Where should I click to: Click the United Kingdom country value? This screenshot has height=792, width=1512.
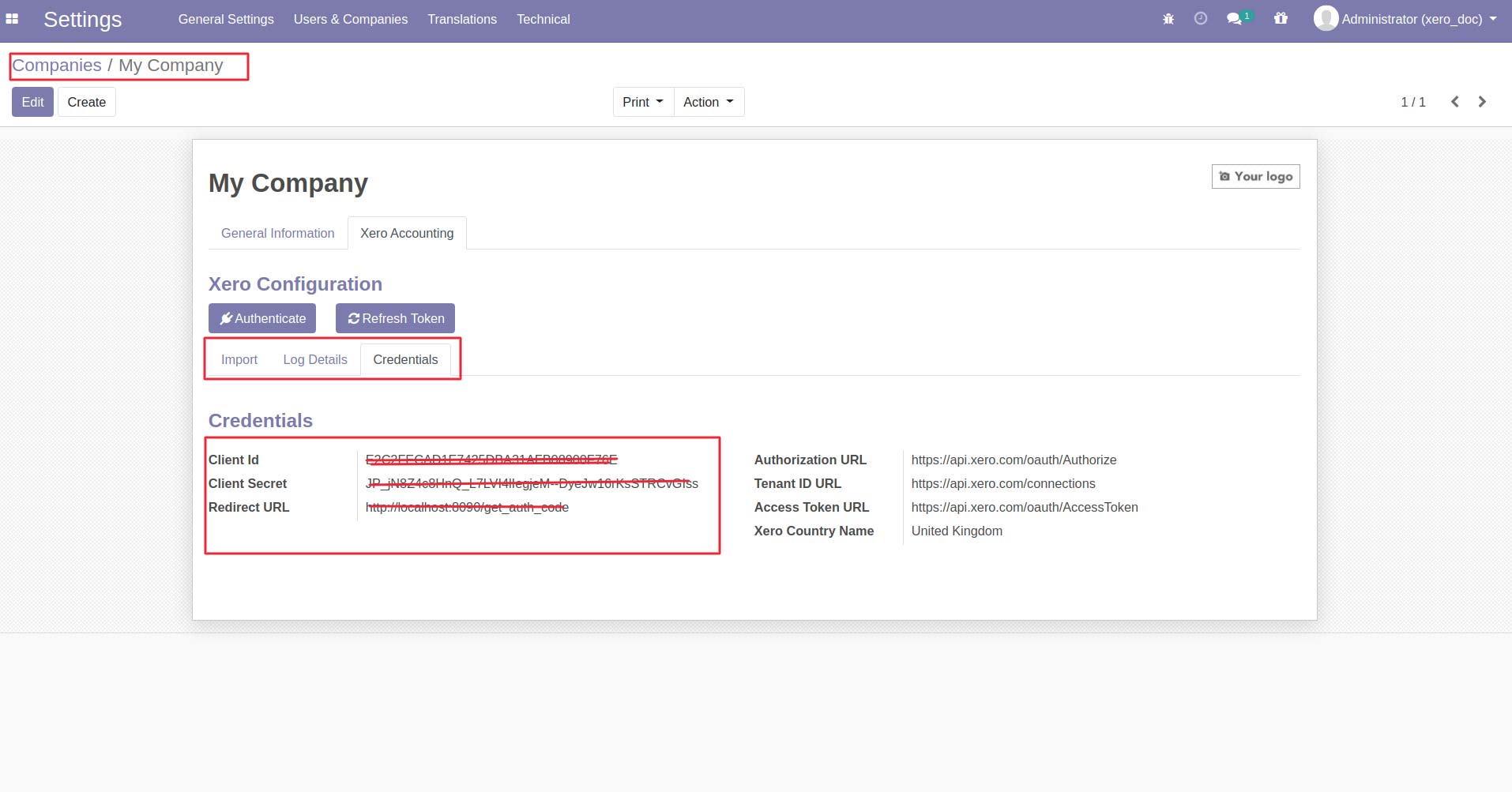[957, 531]
